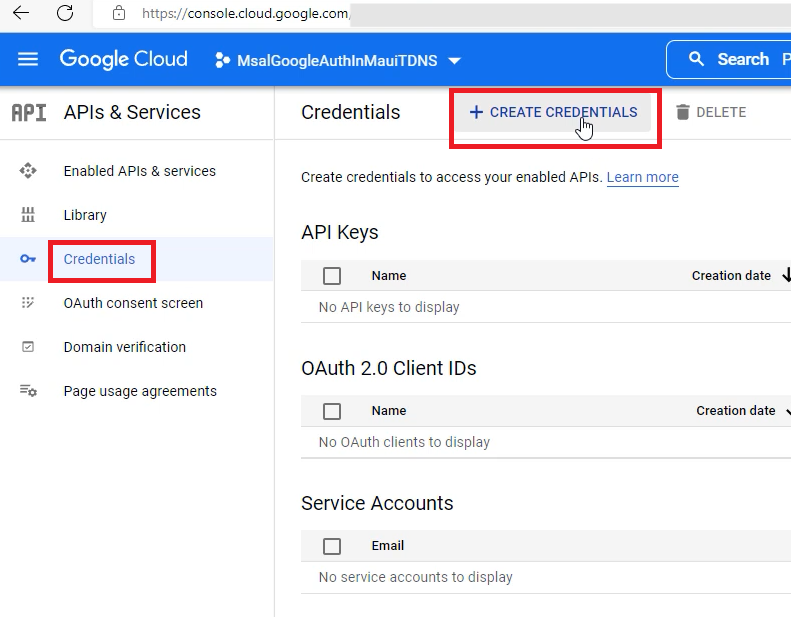Select all OAuth 2.0 Client IDs checkbox

[x=332, y=411]
